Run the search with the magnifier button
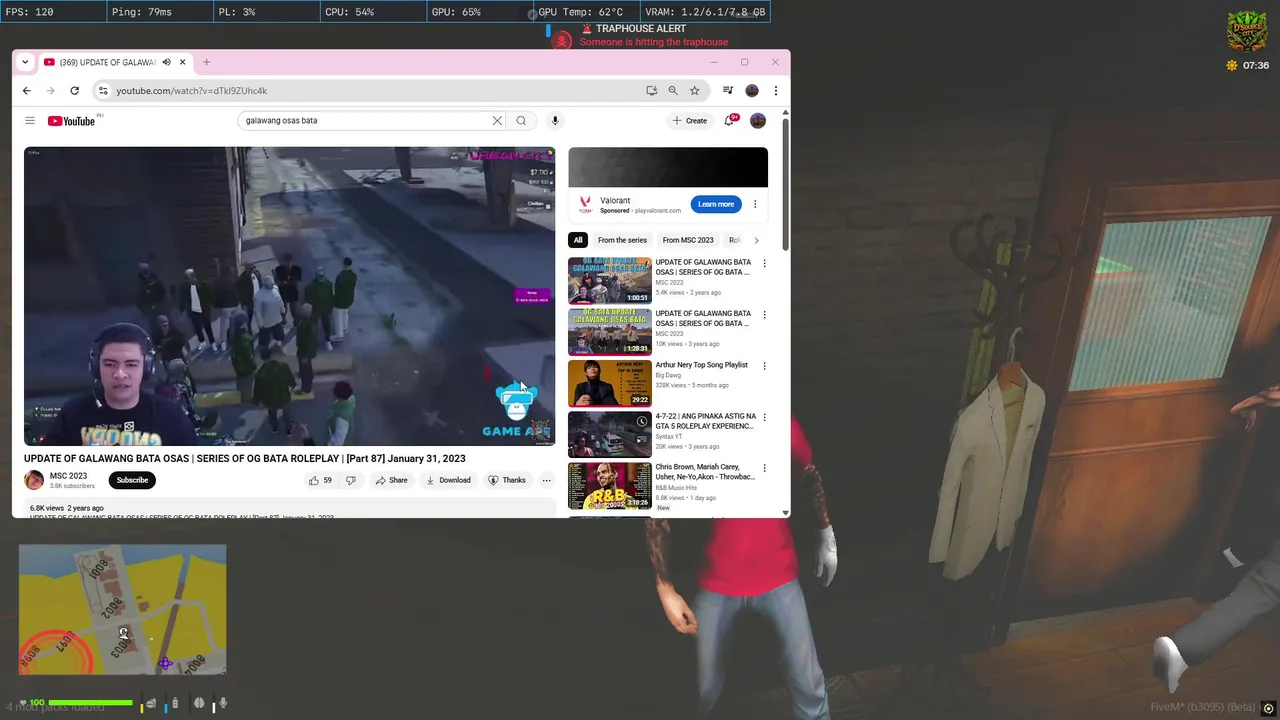The height and width of the screenshot is (720, 1280). 521,121
